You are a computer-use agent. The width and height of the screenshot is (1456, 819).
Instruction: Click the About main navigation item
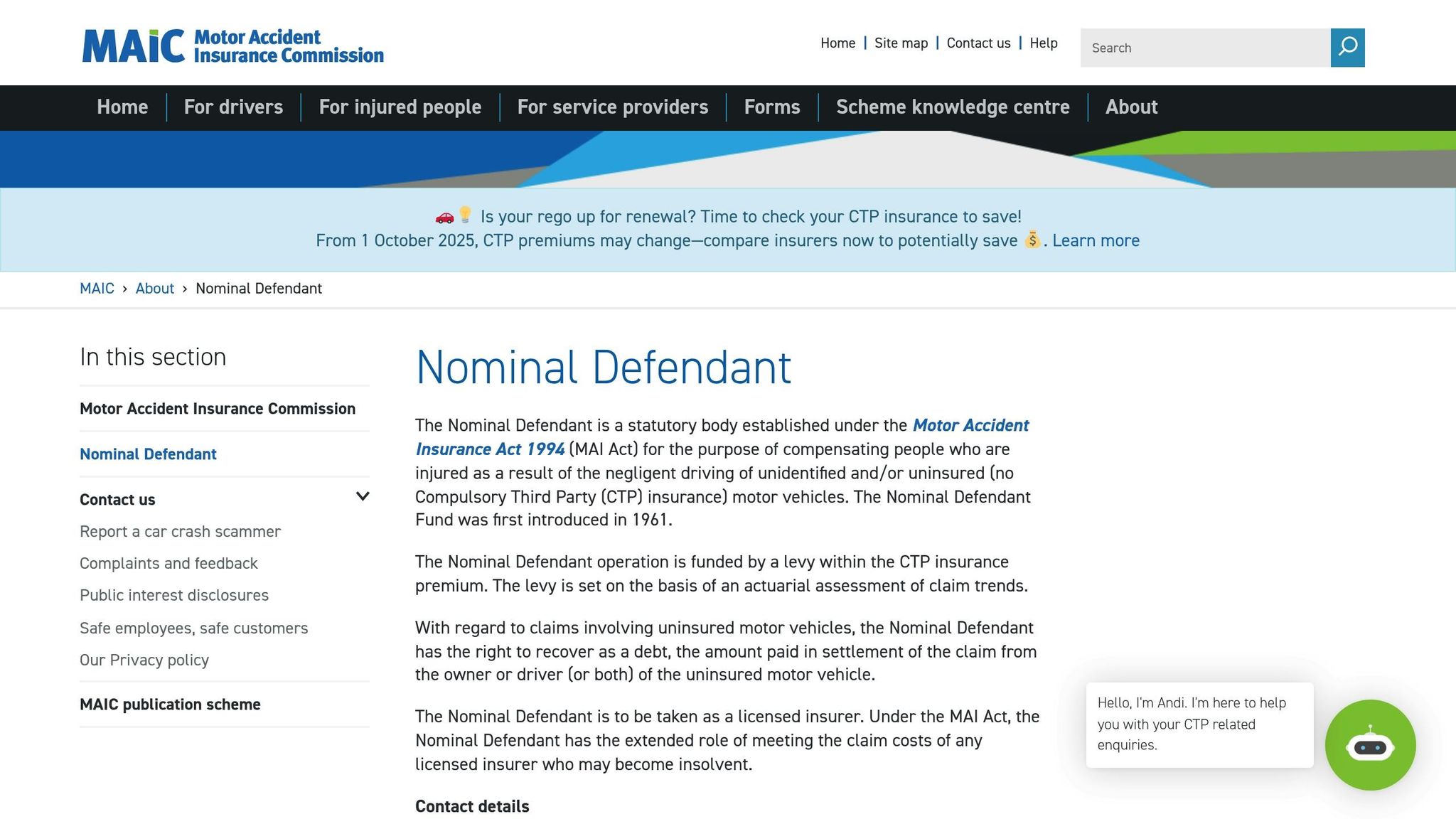point(1131,107)
